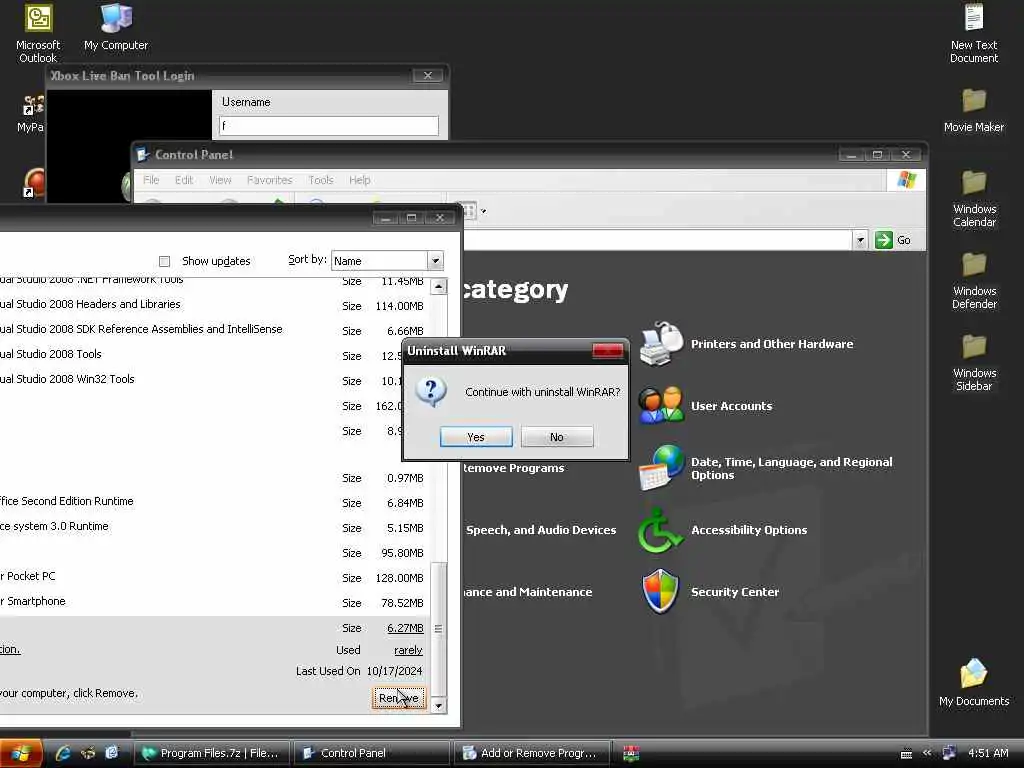Click User Accounts category icon
1024x768 pixels.
661,405
